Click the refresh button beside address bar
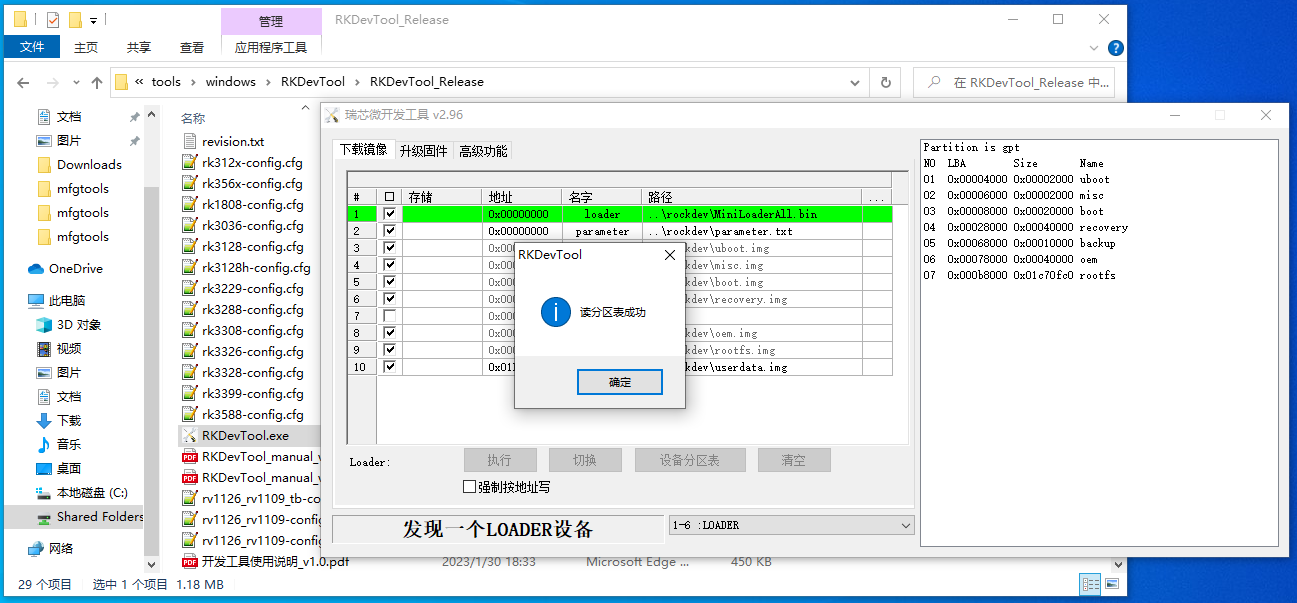This screenshot has width=1297, height=603. click(x=885, y=83)
